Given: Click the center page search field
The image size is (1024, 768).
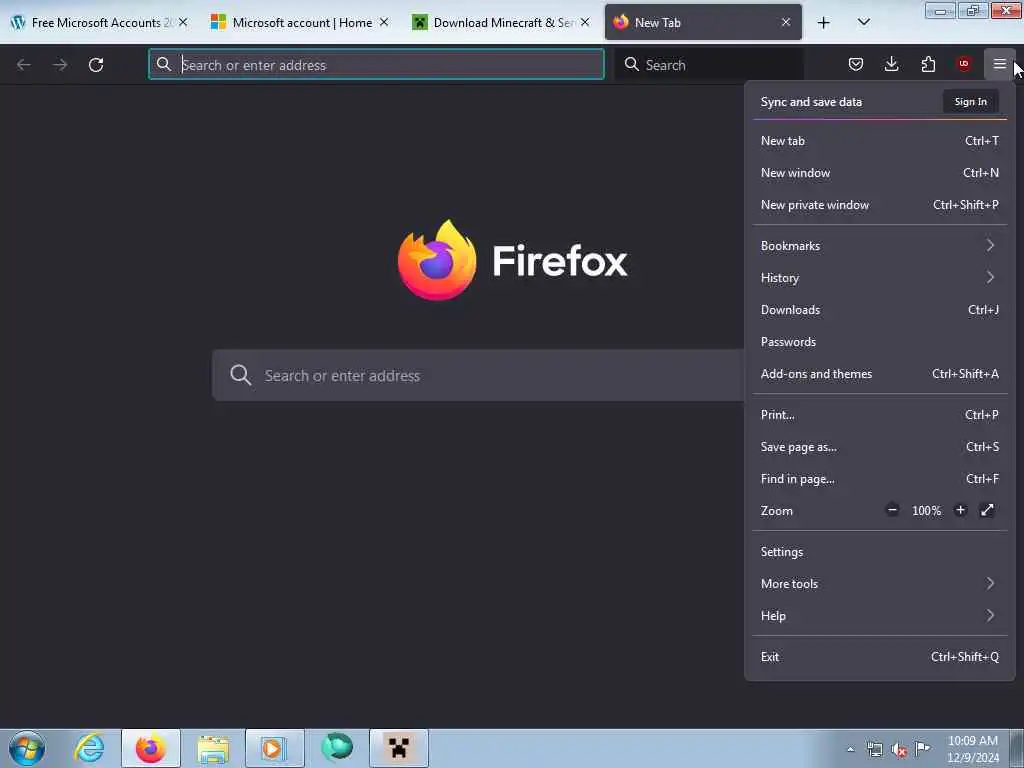Looking at the screenshot, I should tap(478, 376).
